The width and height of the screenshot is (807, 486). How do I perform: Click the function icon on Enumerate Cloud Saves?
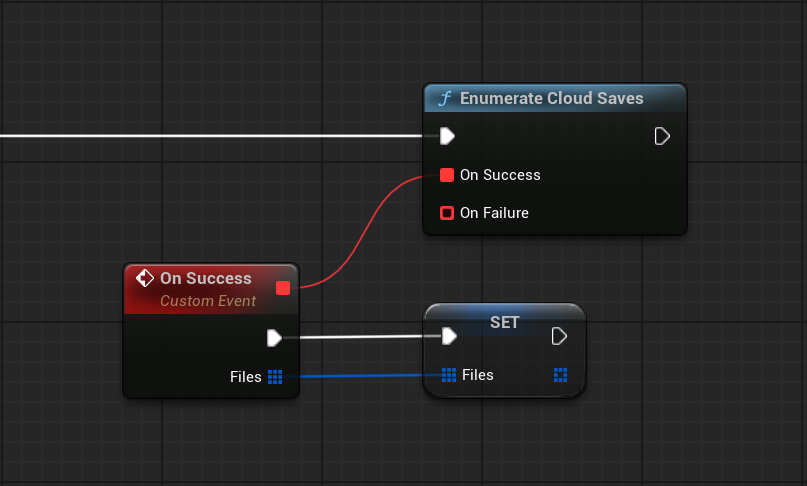point(444,99)
